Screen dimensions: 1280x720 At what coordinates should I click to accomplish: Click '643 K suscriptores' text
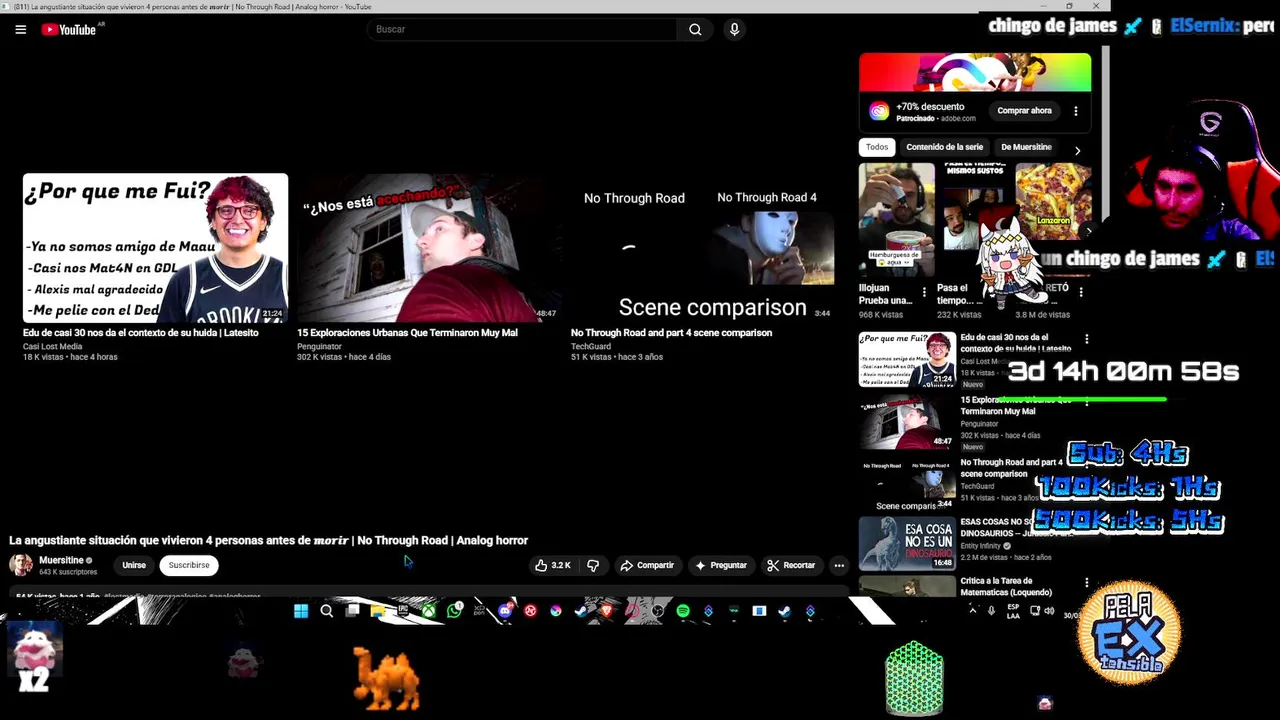pyautogui.click(x=68, y=572)
